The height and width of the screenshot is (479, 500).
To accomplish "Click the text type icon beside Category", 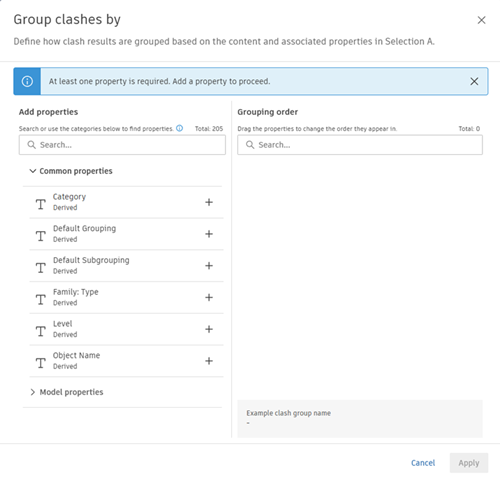I will 41,204.
